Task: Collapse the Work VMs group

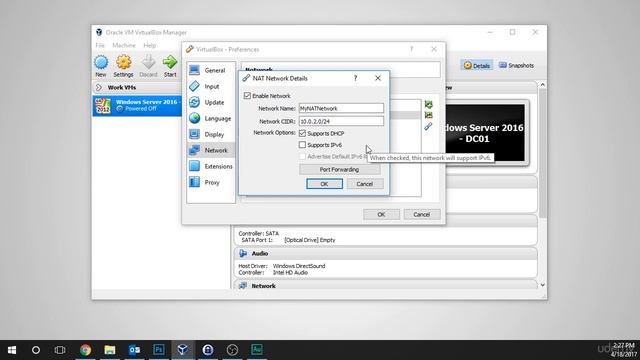Action: click(99, 87)
